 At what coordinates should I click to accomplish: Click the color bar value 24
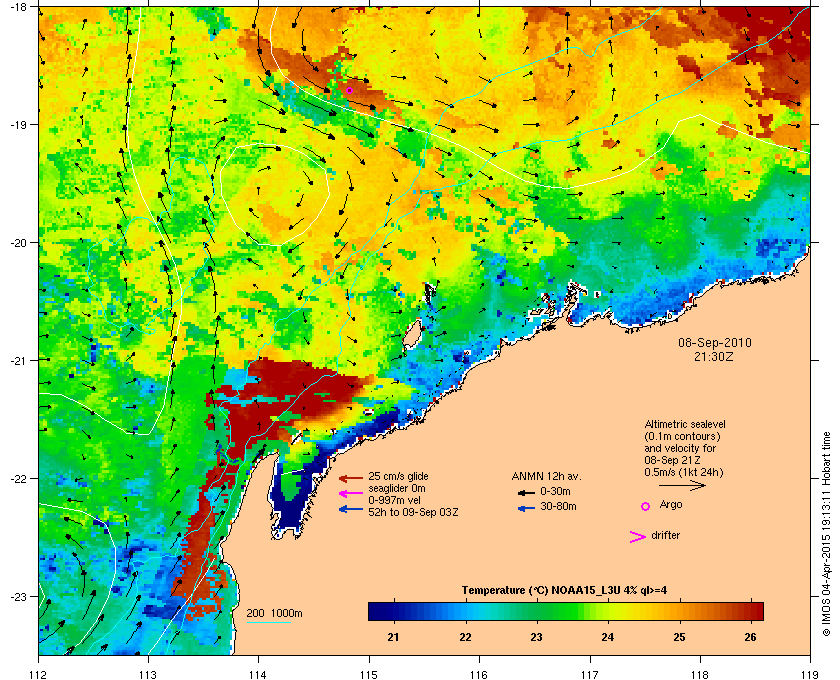pos(608,637)
